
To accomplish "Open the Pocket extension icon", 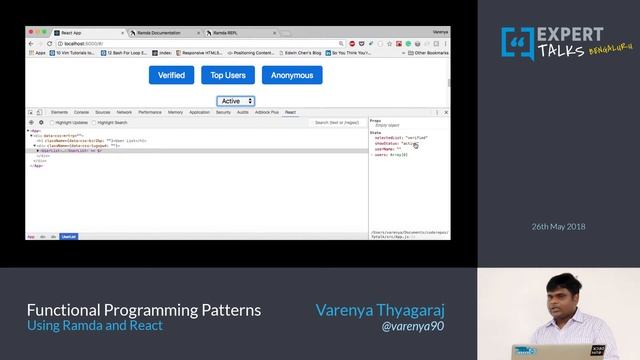I will (361, 44).
